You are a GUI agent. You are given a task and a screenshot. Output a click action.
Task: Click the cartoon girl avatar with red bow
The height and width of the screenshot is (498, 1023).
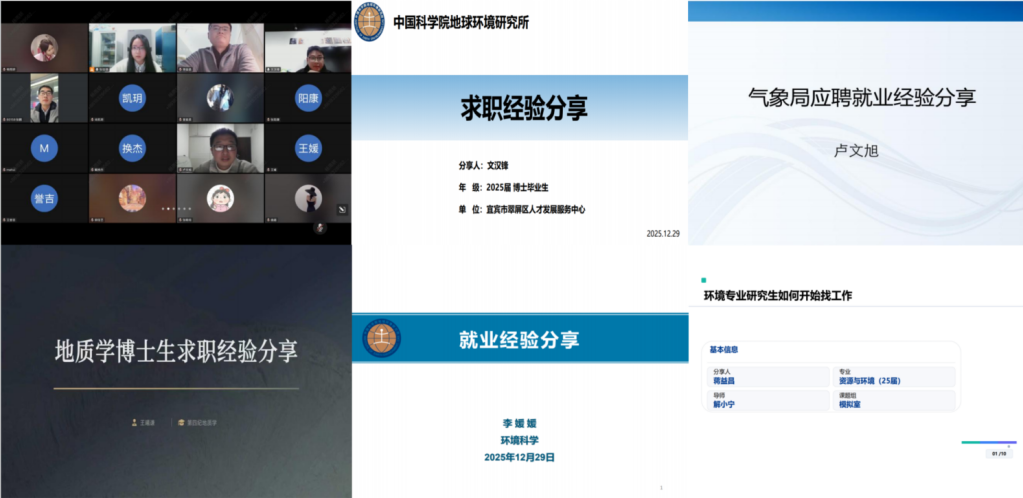(220, 197)
